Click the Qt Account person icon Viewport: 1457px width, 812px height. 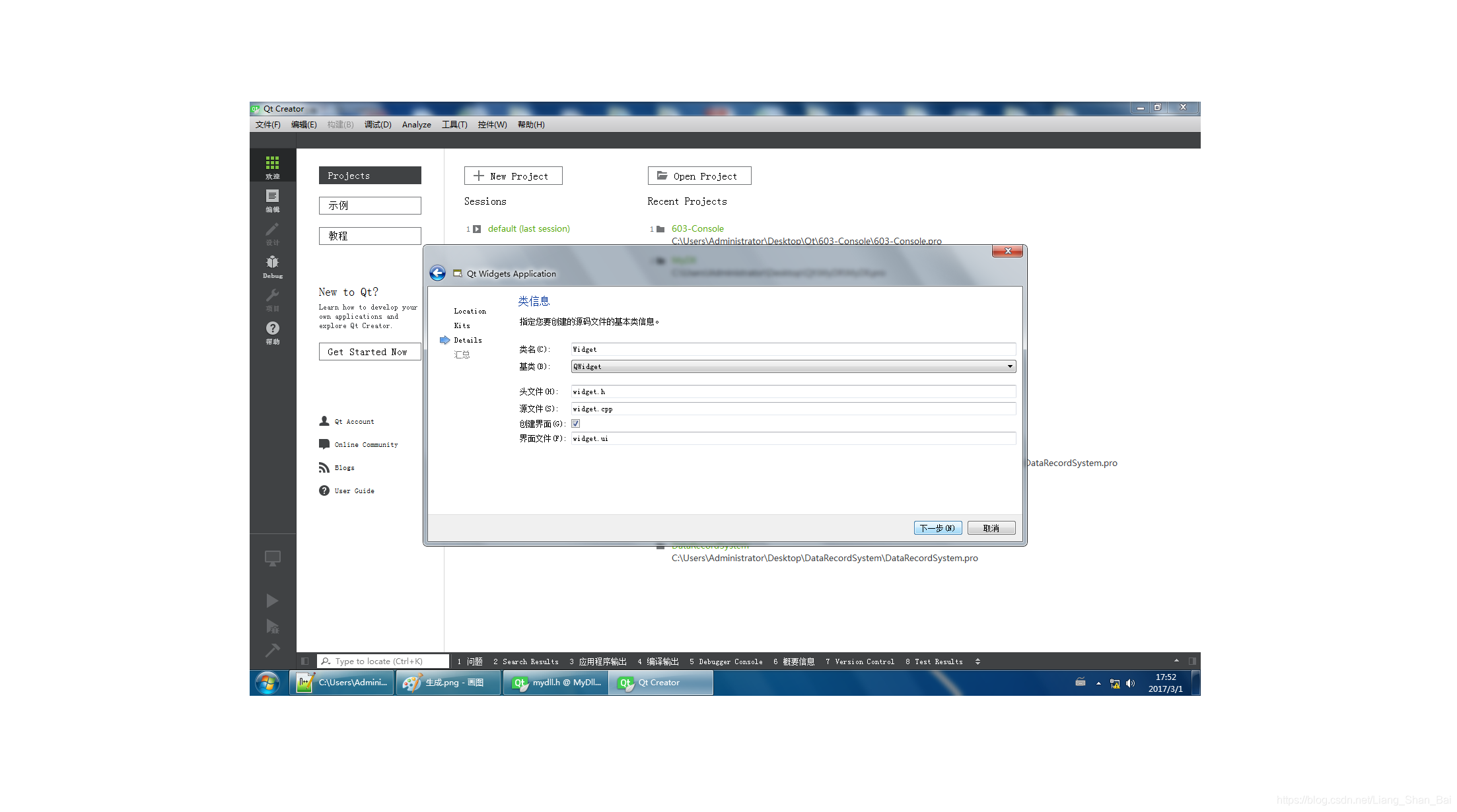[324, 421]
